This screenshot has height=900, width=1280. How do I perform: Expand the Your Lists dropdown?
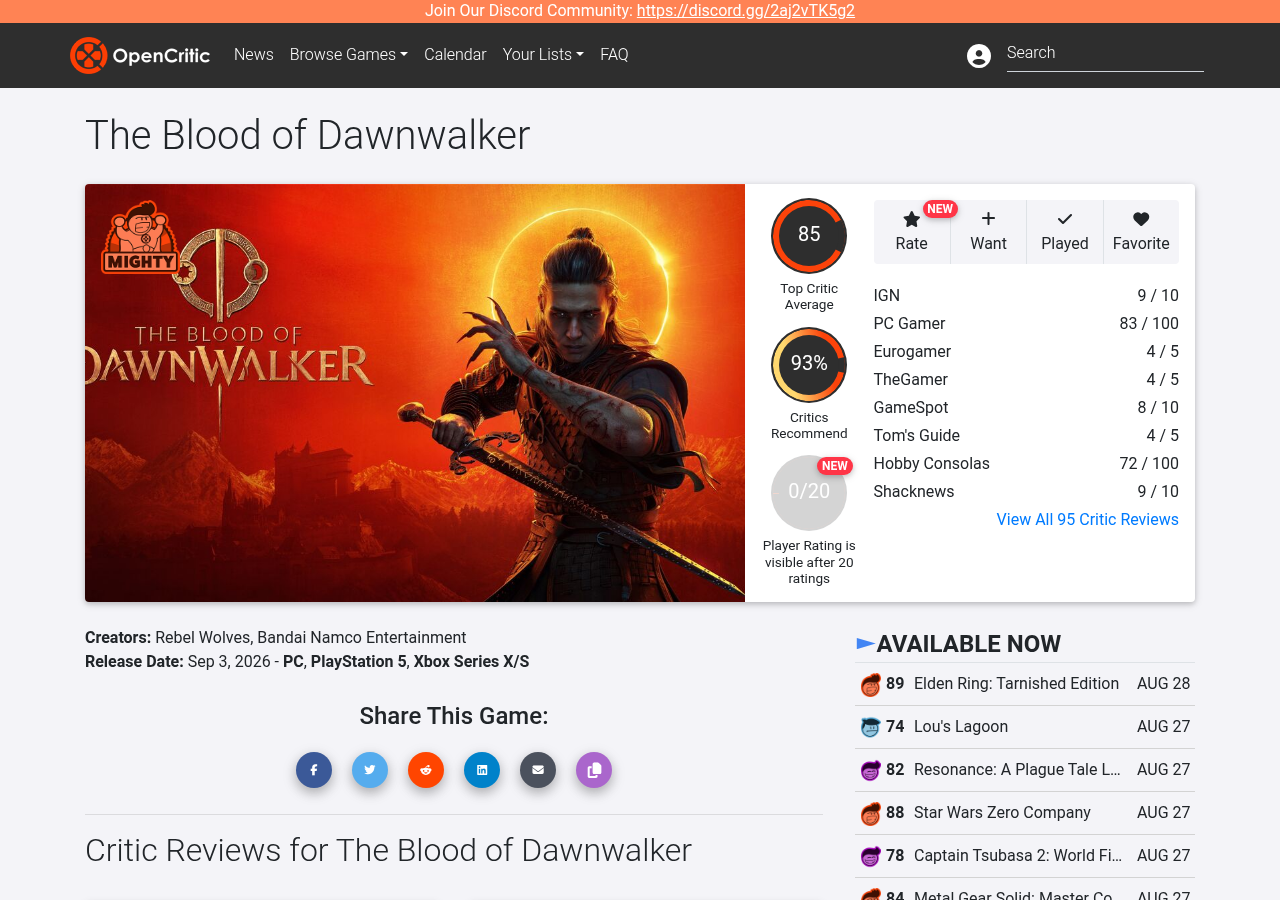pos(543,55)
